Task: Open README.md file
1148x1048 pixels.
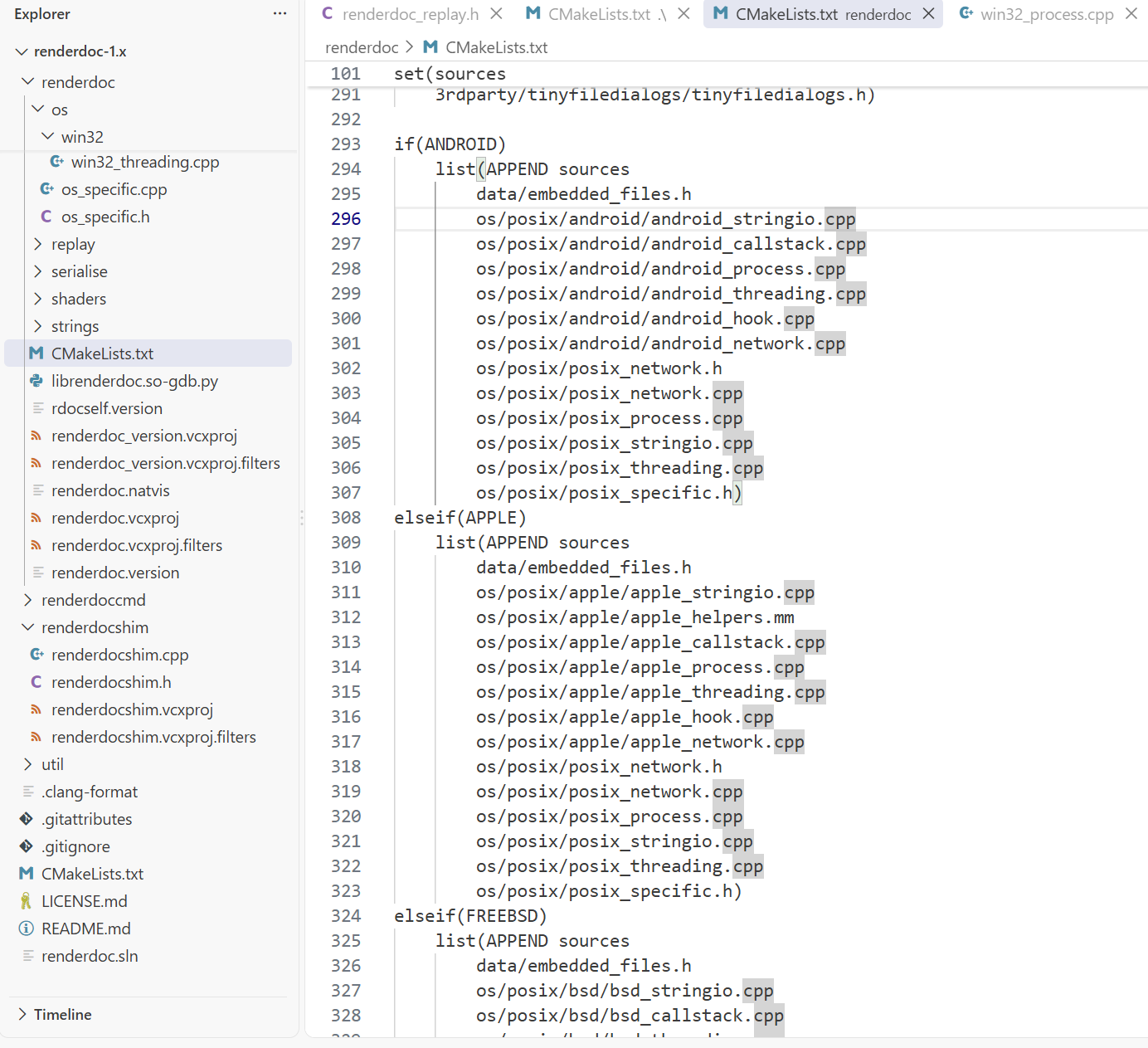Action: (x=86, y=929)
